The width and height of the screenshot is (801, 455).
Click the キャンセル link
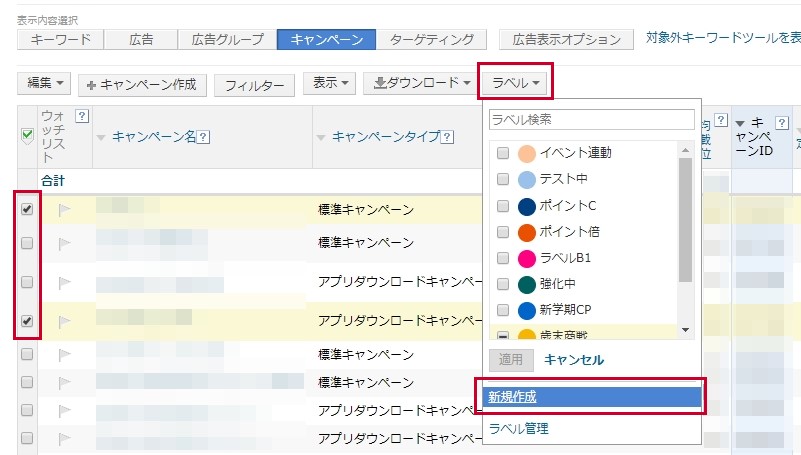click(x=573, y=359)
